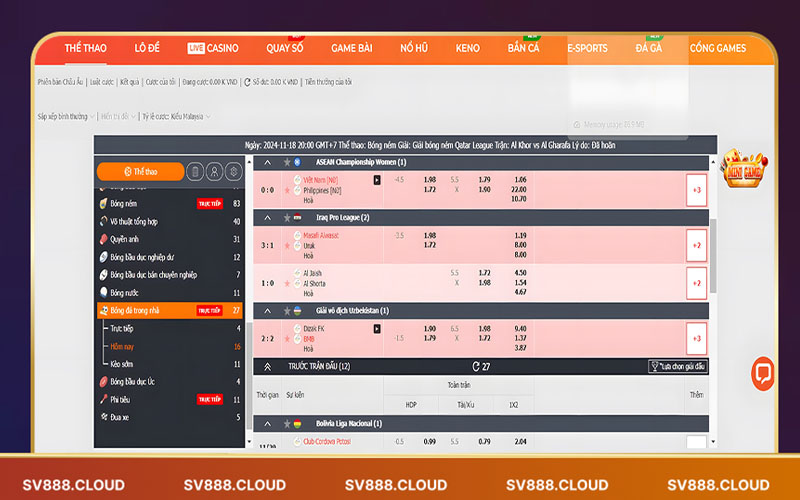Expand more markets +3 for Việt Nam match
The width and height of the screenshot is (800, 500).
696,190
